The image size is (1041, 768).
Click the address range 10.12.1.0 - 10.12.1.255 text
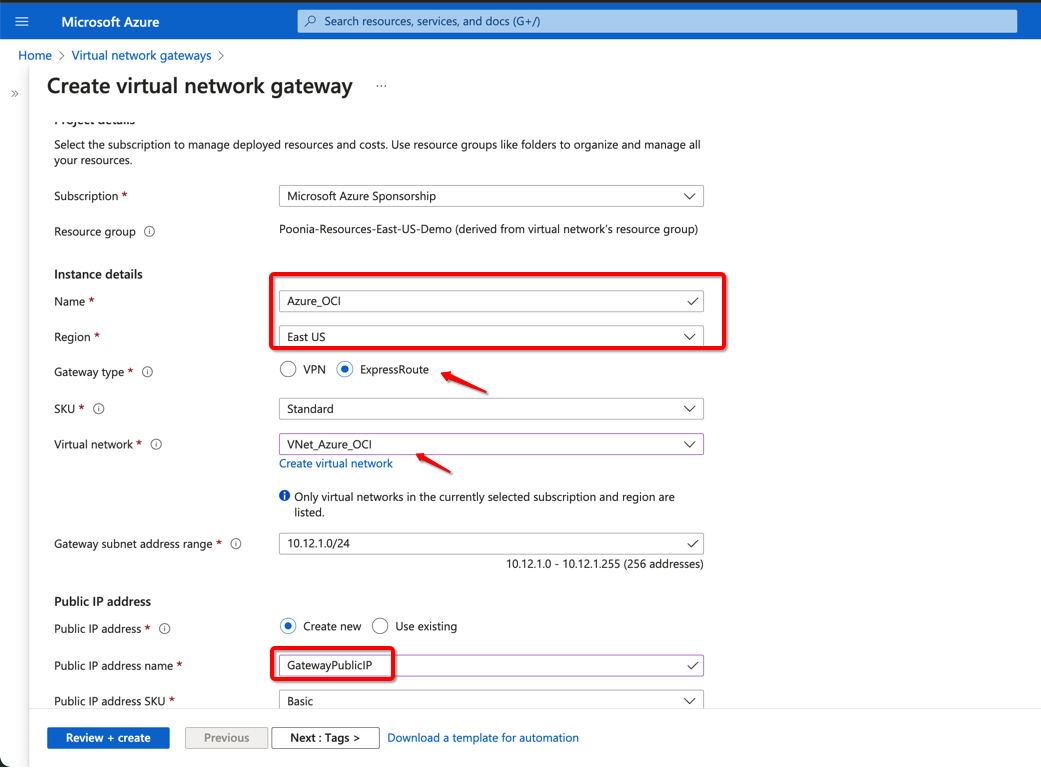(x=605, y=564)
